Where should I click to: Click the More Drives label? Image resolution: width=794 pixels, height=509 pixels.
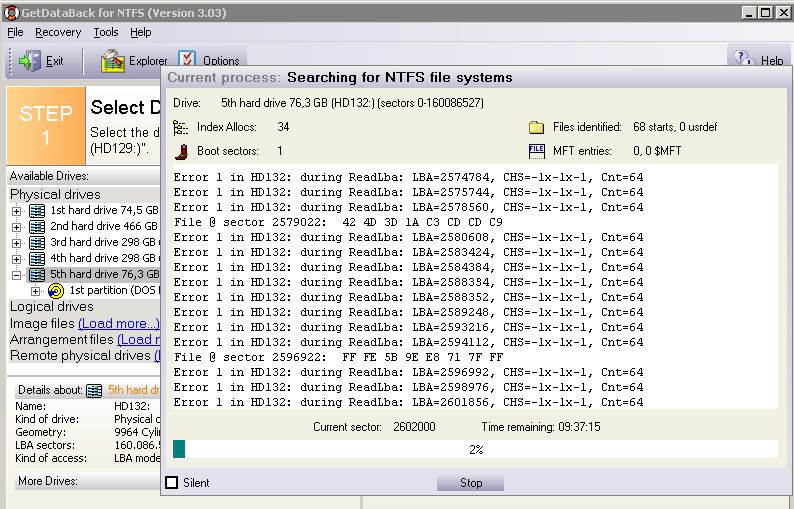[48, 481]
